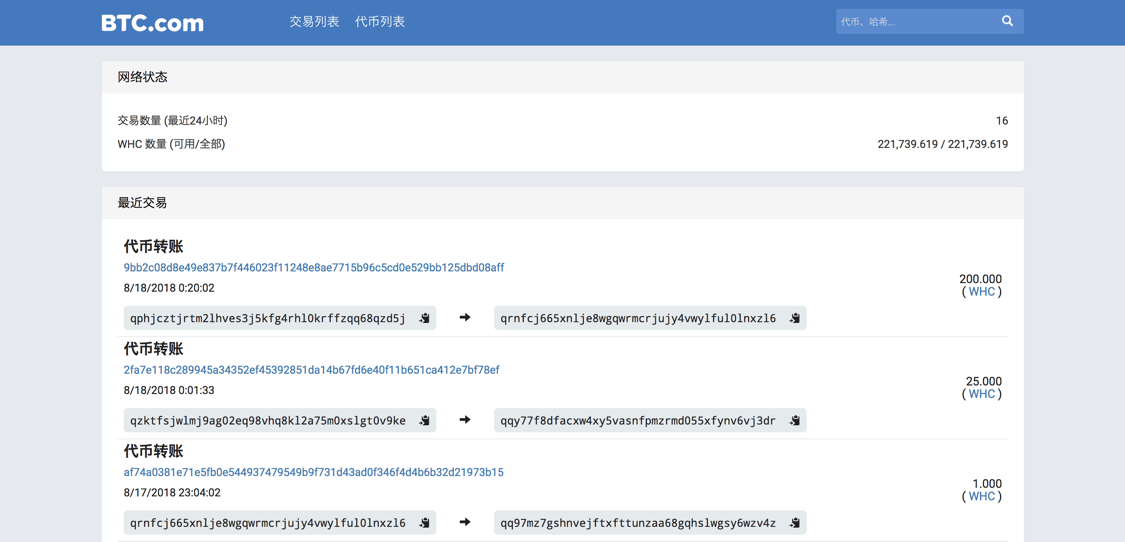This screenshot has width=1125, height=542.
Task: Copy sender address of 1.000 WHC transfer
Action: 425,523
